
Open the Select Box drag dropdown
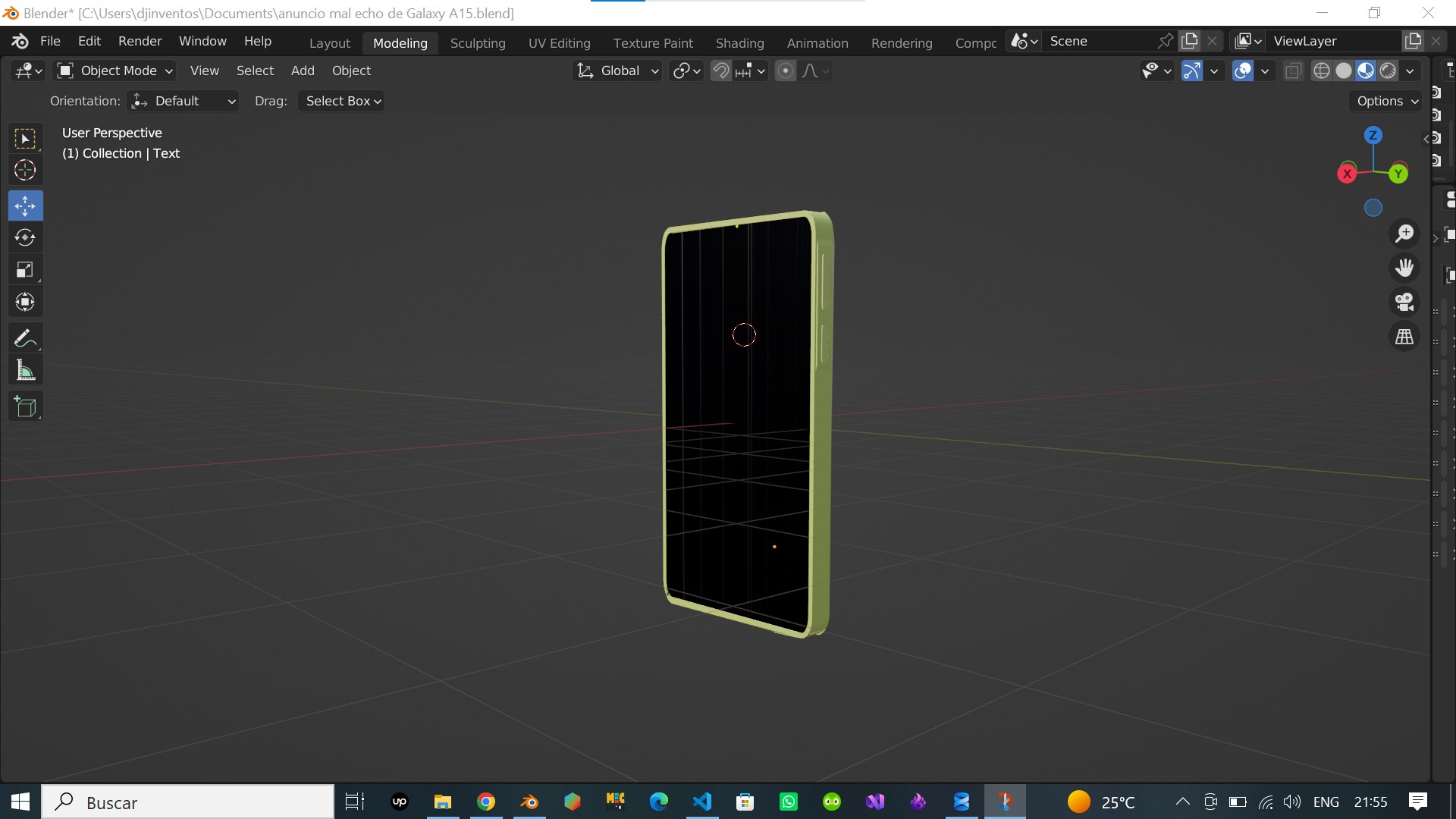(341, 101)
